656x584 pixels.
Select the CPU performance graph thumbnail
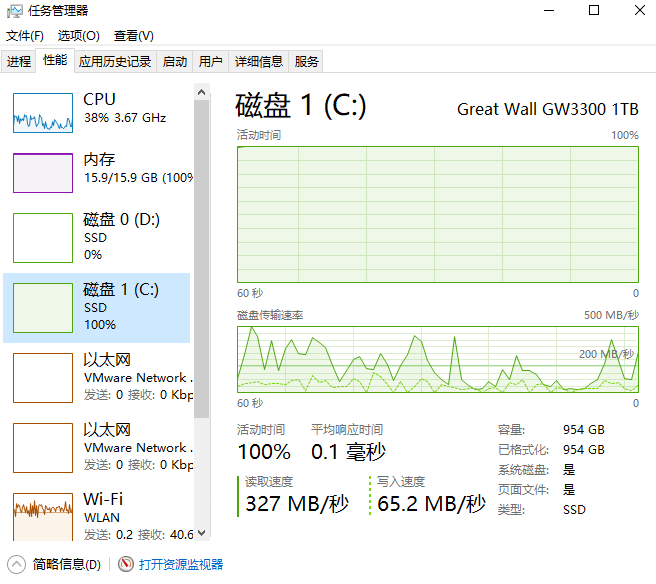coord(43,113)
